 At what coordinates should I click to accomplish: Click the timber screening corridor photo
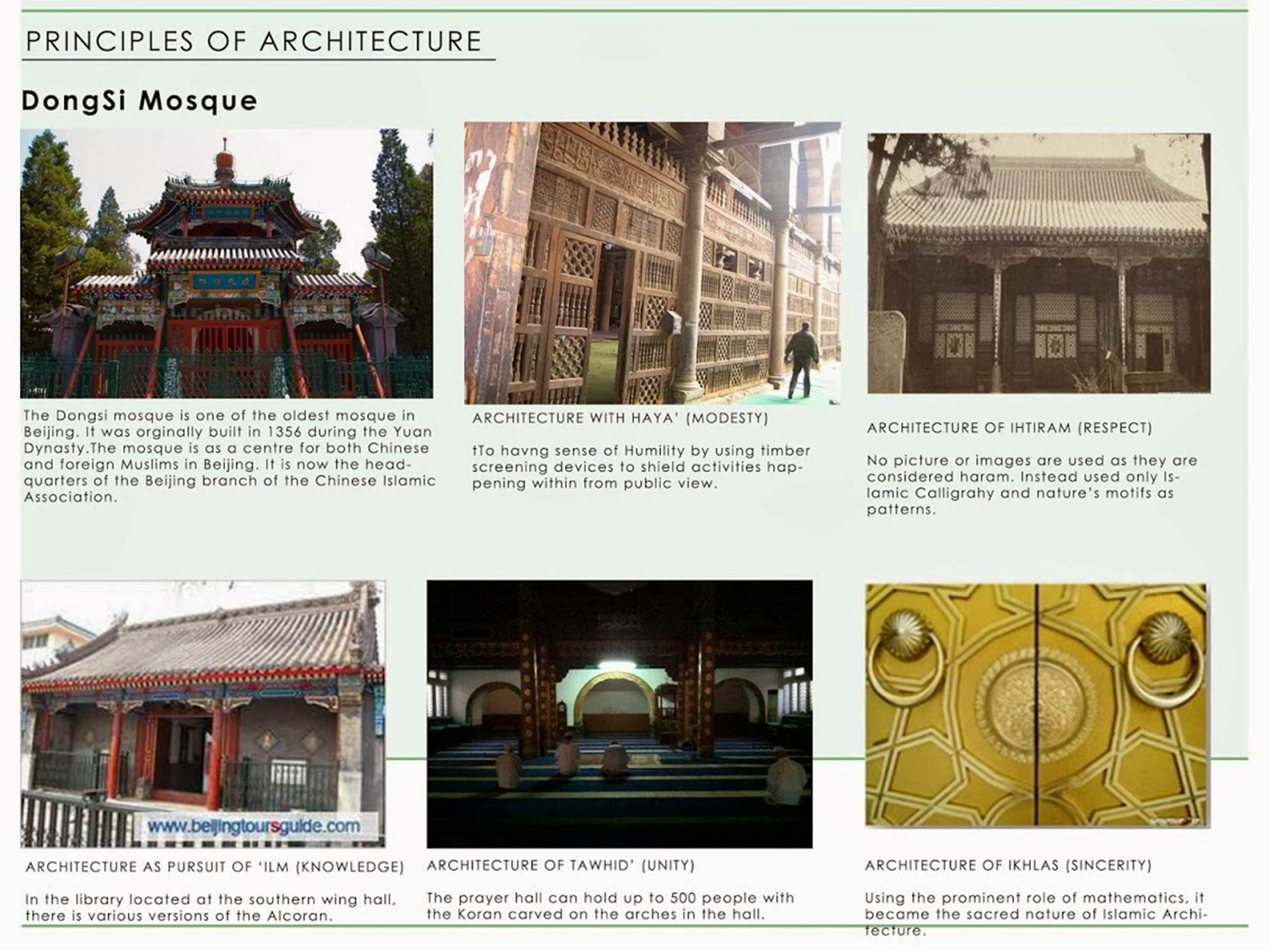[652, 263]
